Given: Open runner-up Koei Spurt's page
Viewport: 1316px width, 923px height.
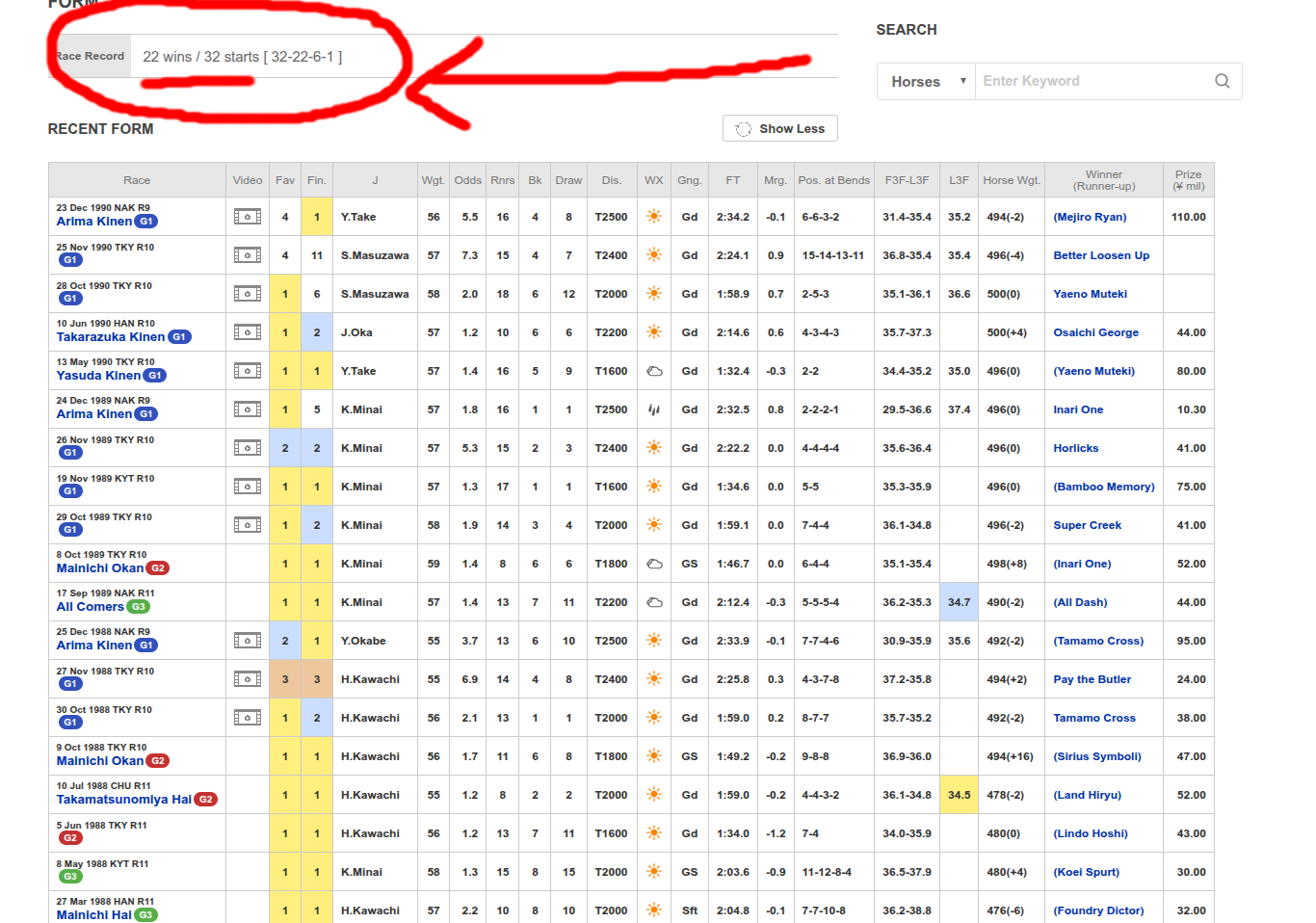Looking at the screenshot, I should pyautogui.click(x=1087, y=872).
